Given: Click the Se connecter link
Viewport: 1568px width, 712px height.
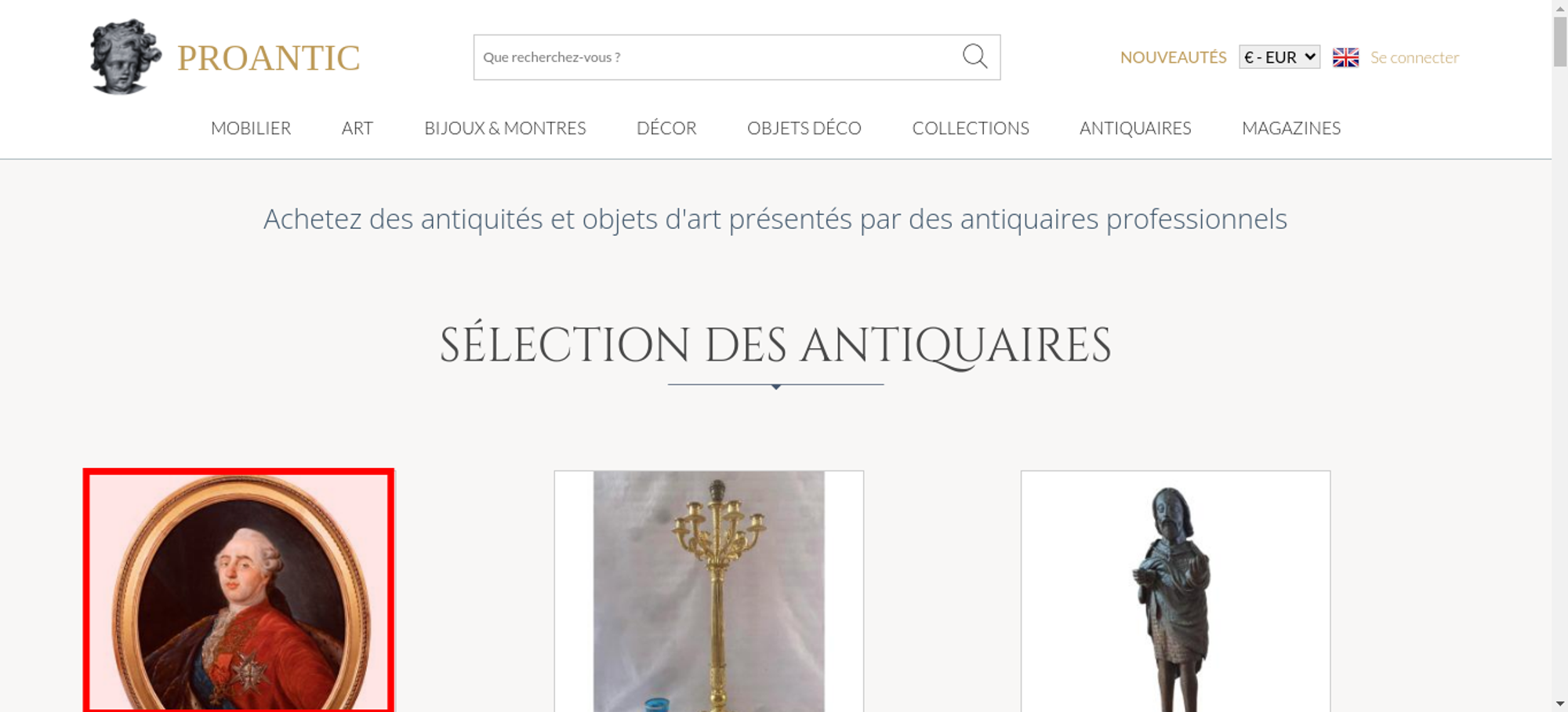Looking at the screenshot, I should tap(1414, 57).
